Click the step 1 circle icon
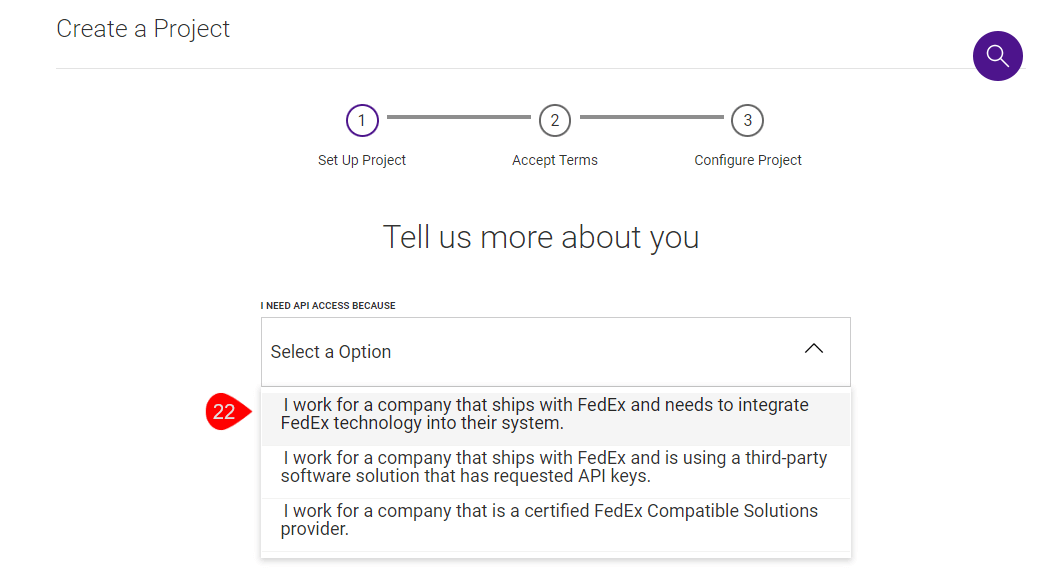This screenshot has width=1050, height=587. [362, 121]
